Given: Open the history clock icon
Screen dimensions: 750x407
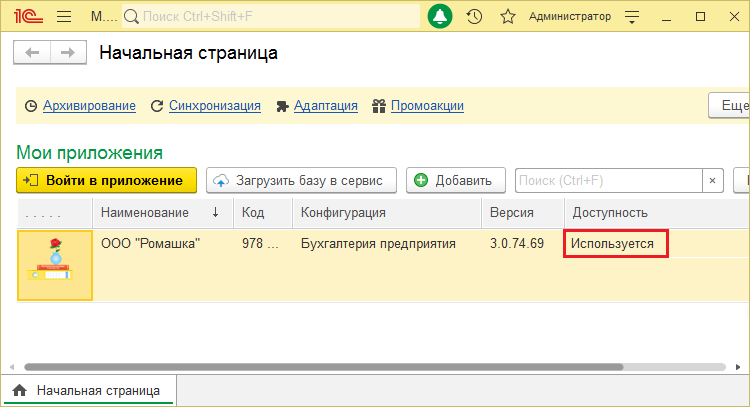Looking at the screenshot, I should pos(474,17).
